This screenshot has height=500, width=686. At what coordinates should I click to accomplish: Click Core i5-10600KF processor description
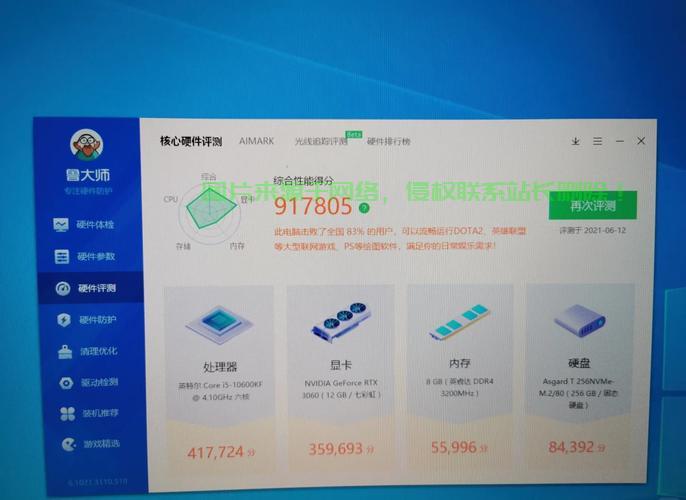coord(220,391)
